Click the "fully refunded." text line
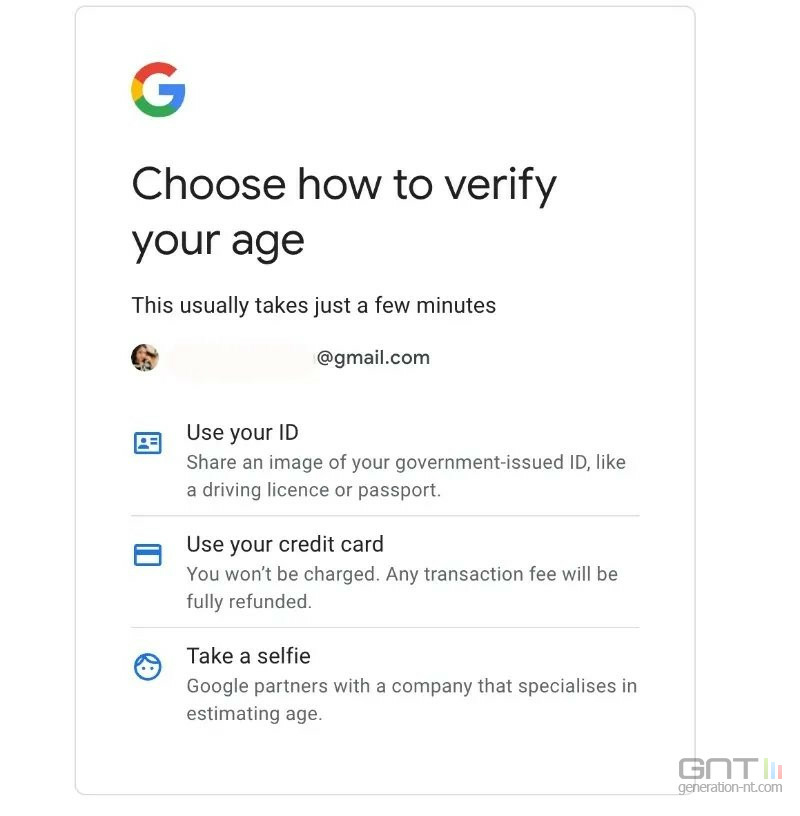Screen dimensions: 800x816 pos(249,602)
